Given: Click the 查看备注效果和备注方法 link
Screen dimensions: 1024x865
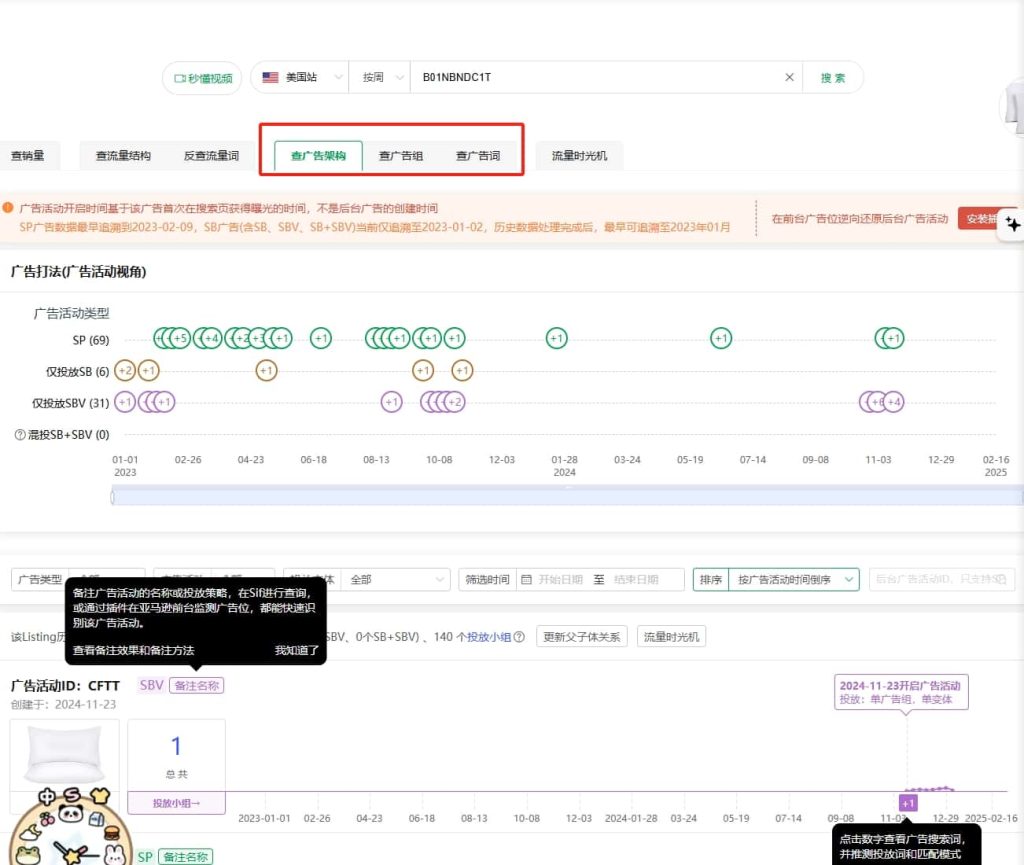Looking at the screenshot, I should [x=133, y=650].
